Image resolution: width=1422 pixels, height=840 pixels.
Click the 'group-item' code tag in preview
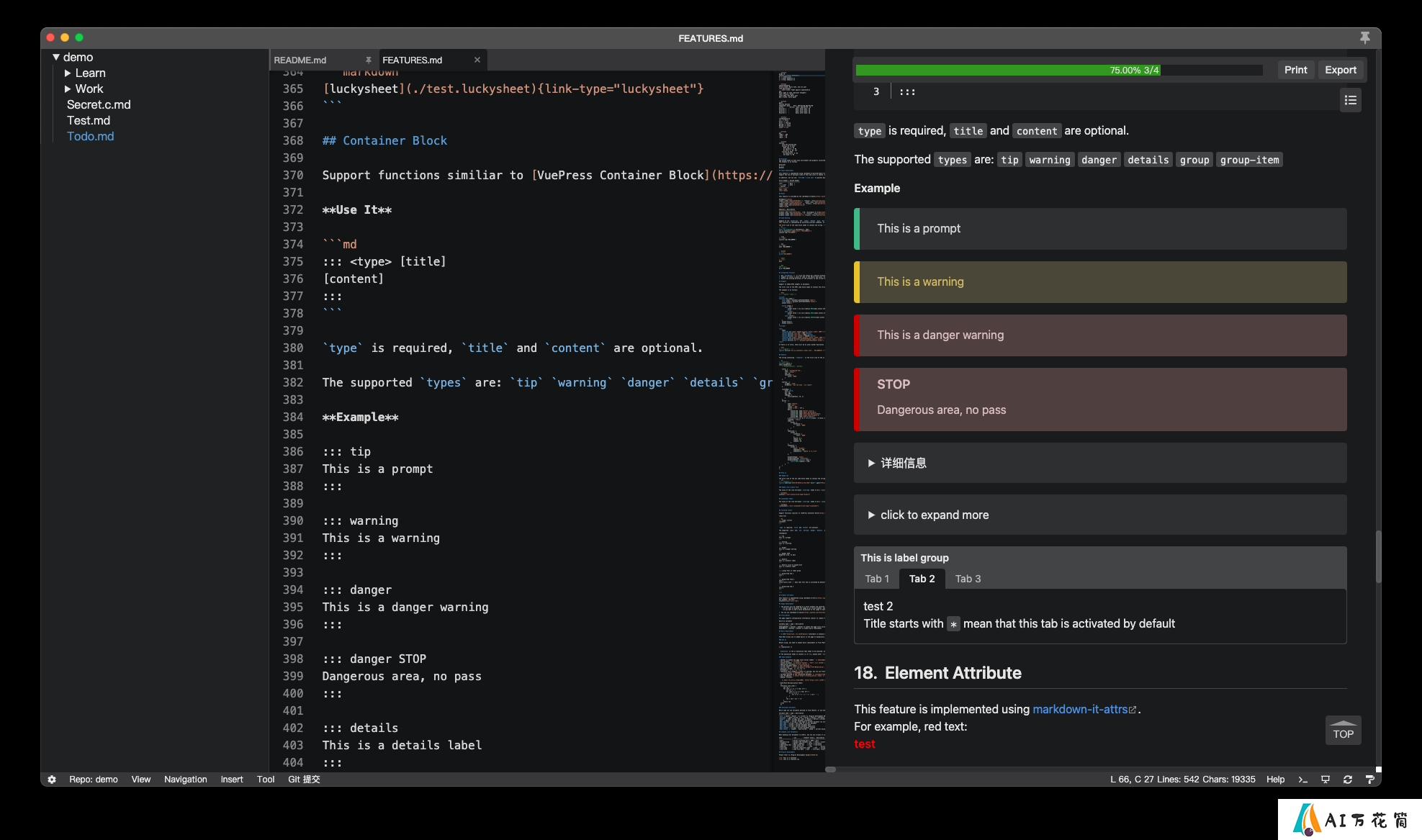pyautogui.click(x=1249, y=160)
